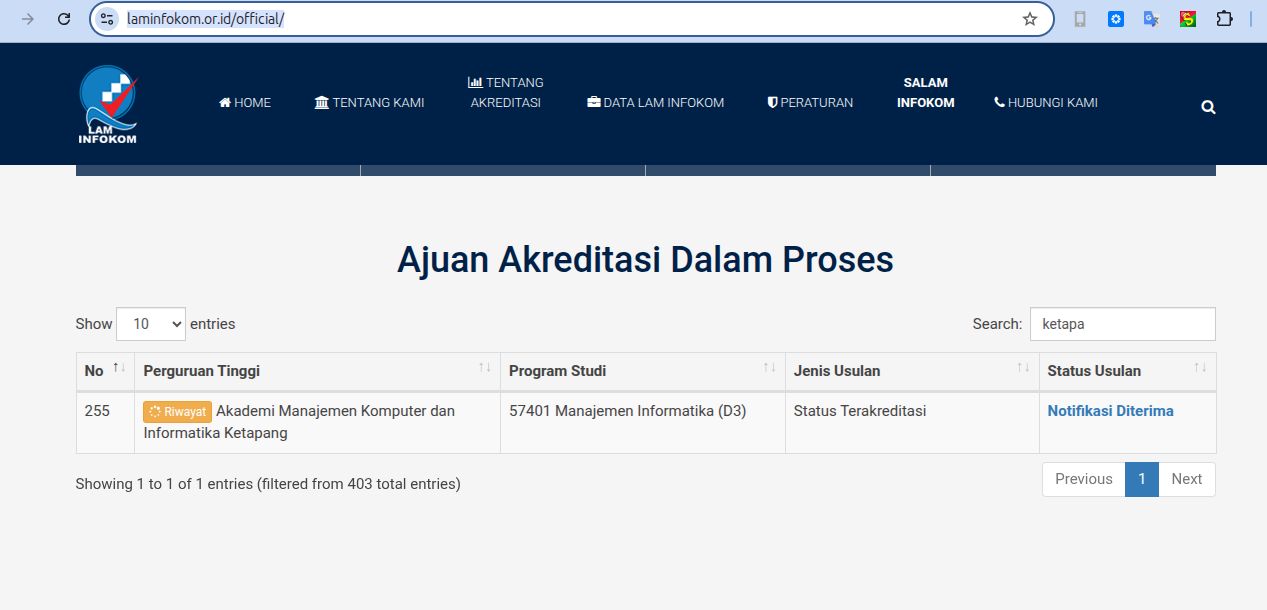
Task: Click the mobile device icon in toolbar
Action: click(1080, 18)
